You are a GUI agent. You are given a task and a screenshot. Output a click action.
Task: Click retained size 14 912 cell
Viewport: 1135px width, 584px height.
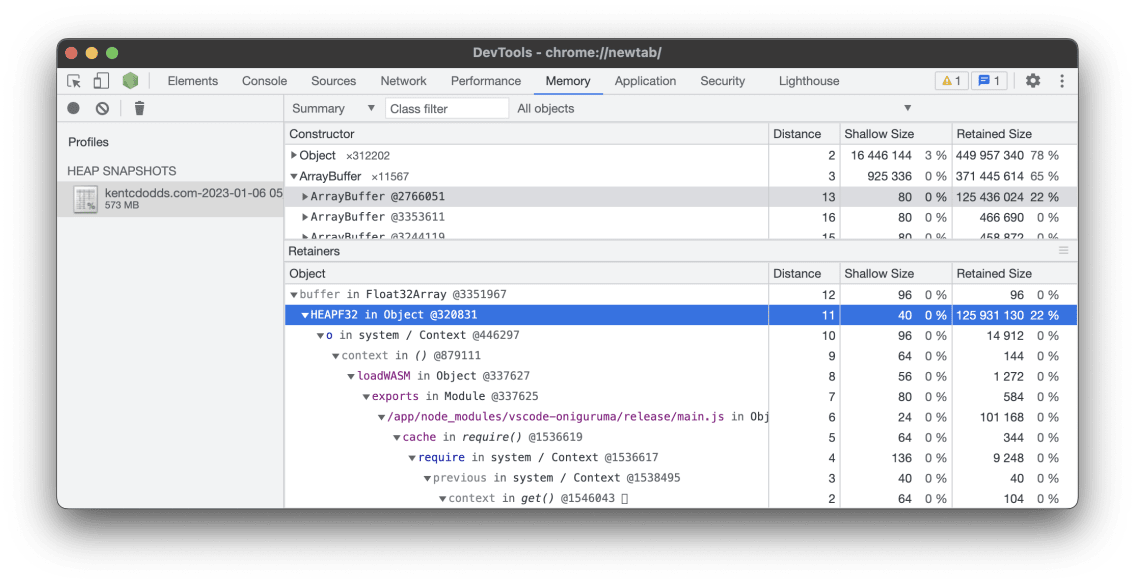pos(1005,336)
